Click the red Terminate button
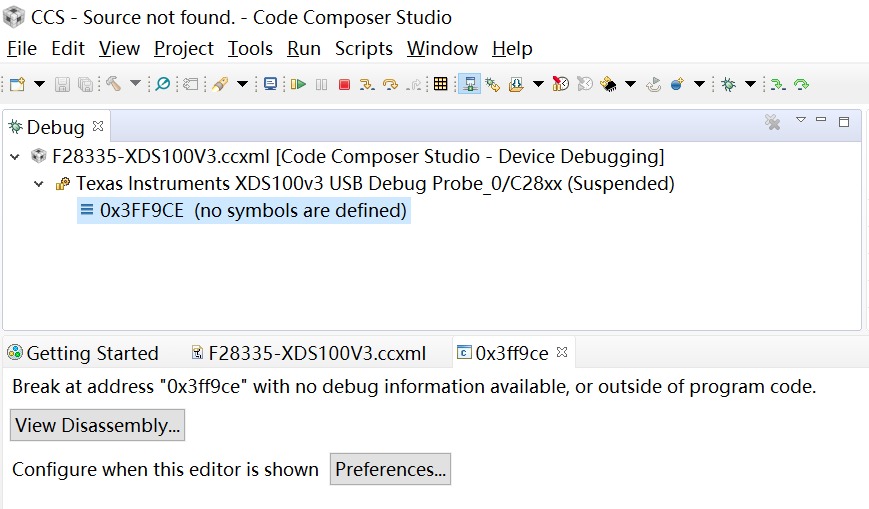 (344, 85)
